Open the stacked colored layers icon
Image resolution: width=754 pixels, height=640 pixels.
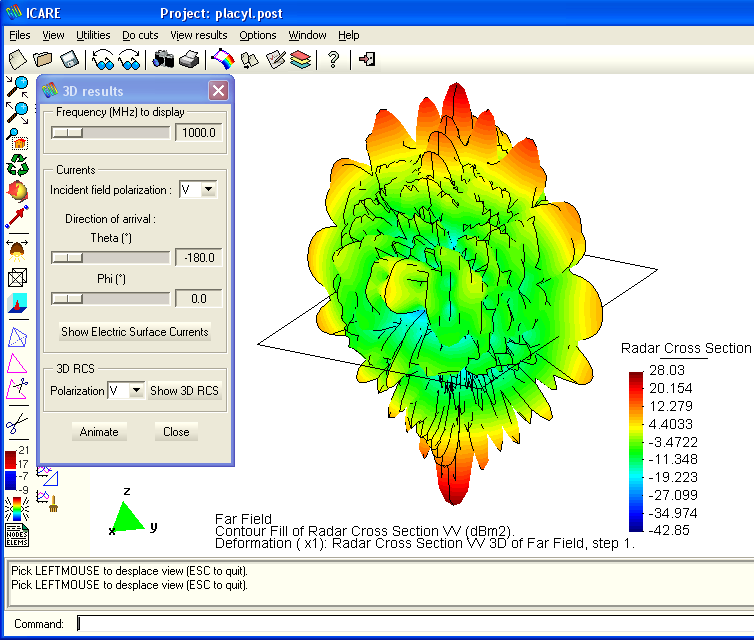pos(301,60)
